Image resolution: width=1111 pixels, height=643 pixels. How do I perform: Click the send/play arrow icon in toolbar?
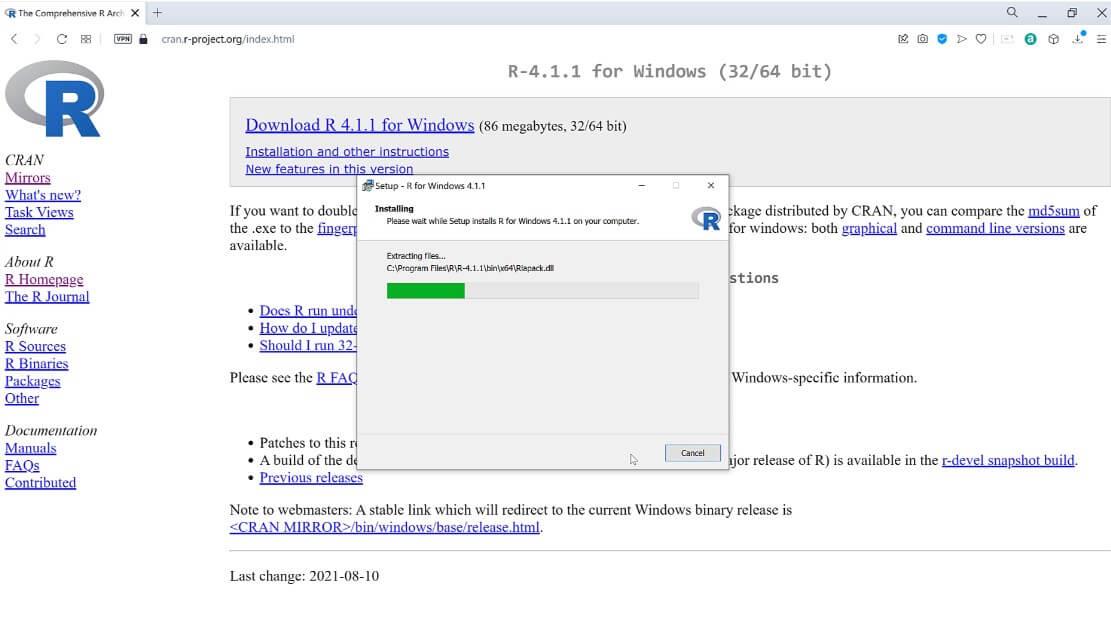click(961, 39)
